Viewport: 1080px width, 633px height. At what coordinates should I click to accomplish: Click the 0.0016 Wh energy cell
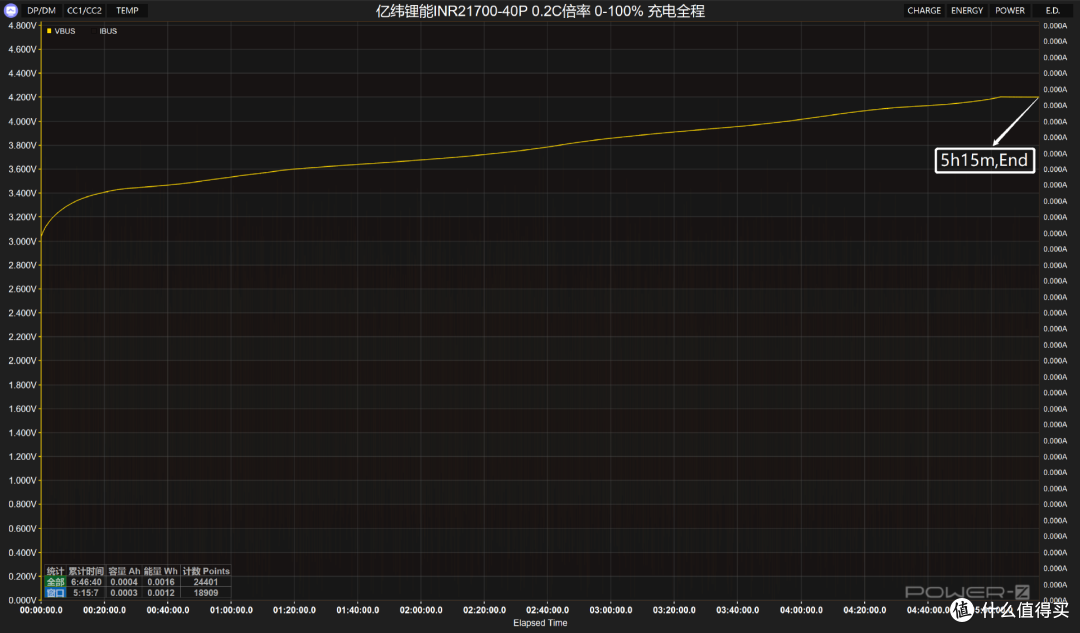coord(160,582)
